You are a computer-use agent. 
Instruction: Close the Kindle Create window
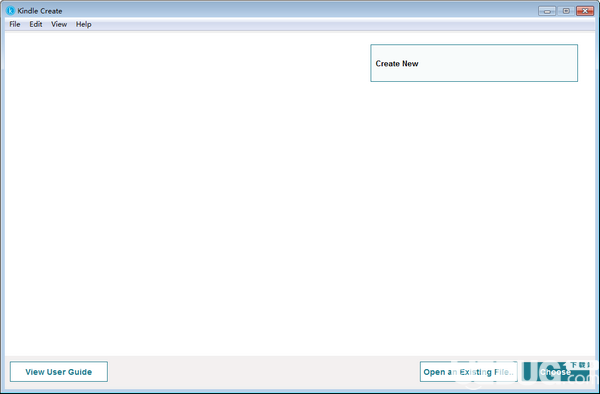pos(585,11)
